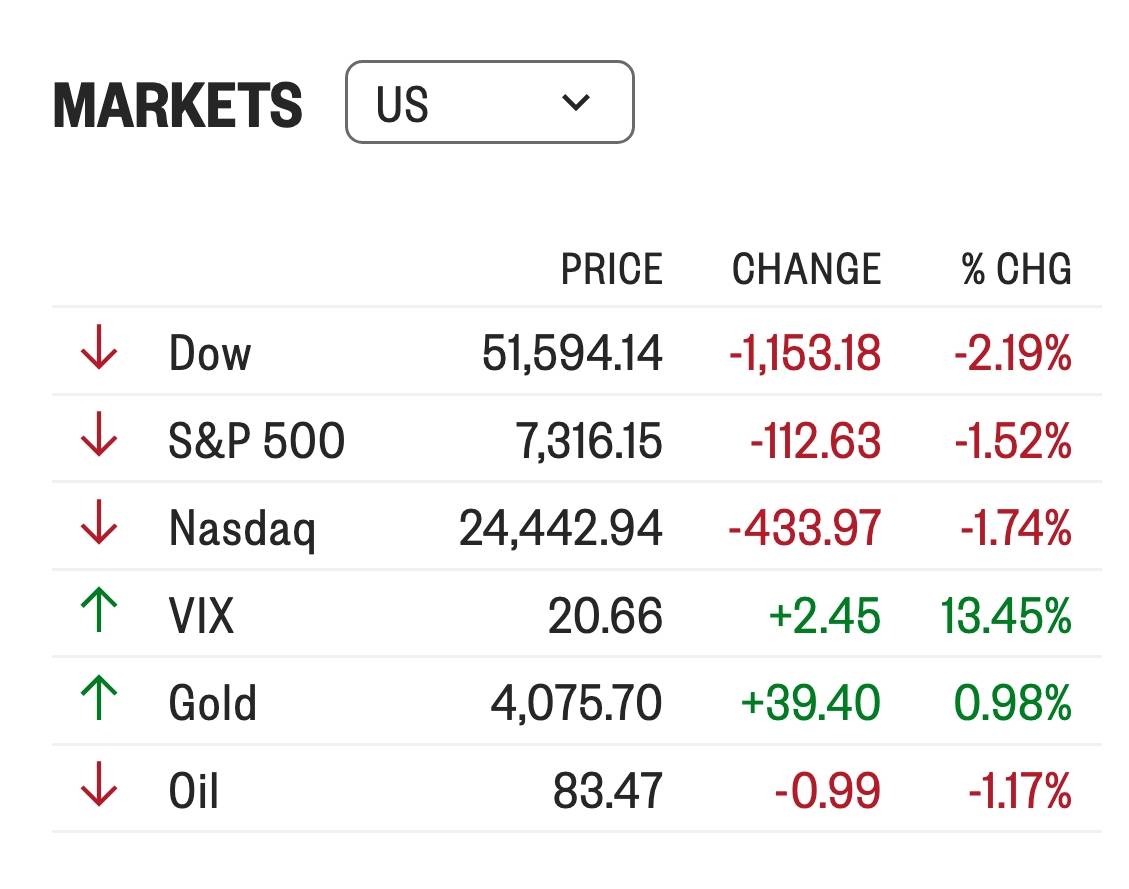Image resolution: width=1129 pixels, height=889 pixels.
Task: Open the Gold commodity quote
Action: [212, 703]
